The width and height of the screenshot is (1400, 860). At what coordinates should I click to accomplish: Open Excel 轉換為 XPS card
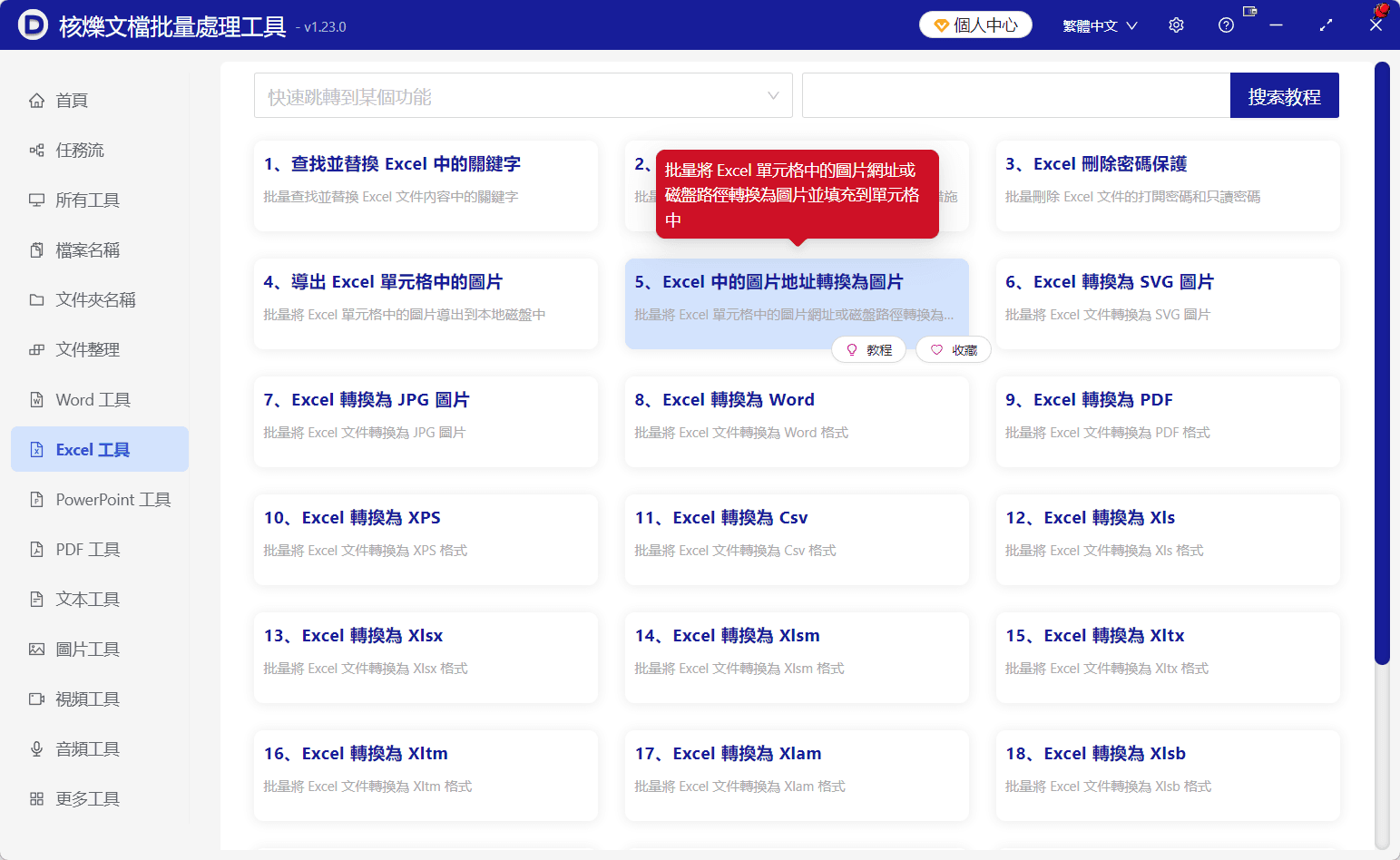(426, 540)
